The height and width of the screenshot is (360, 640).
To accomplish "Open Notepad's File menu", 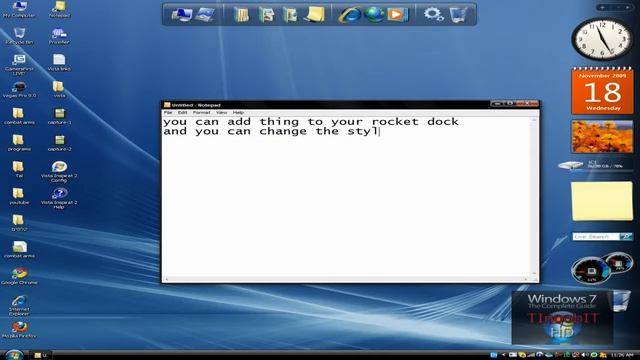I will tap(168, 112).
